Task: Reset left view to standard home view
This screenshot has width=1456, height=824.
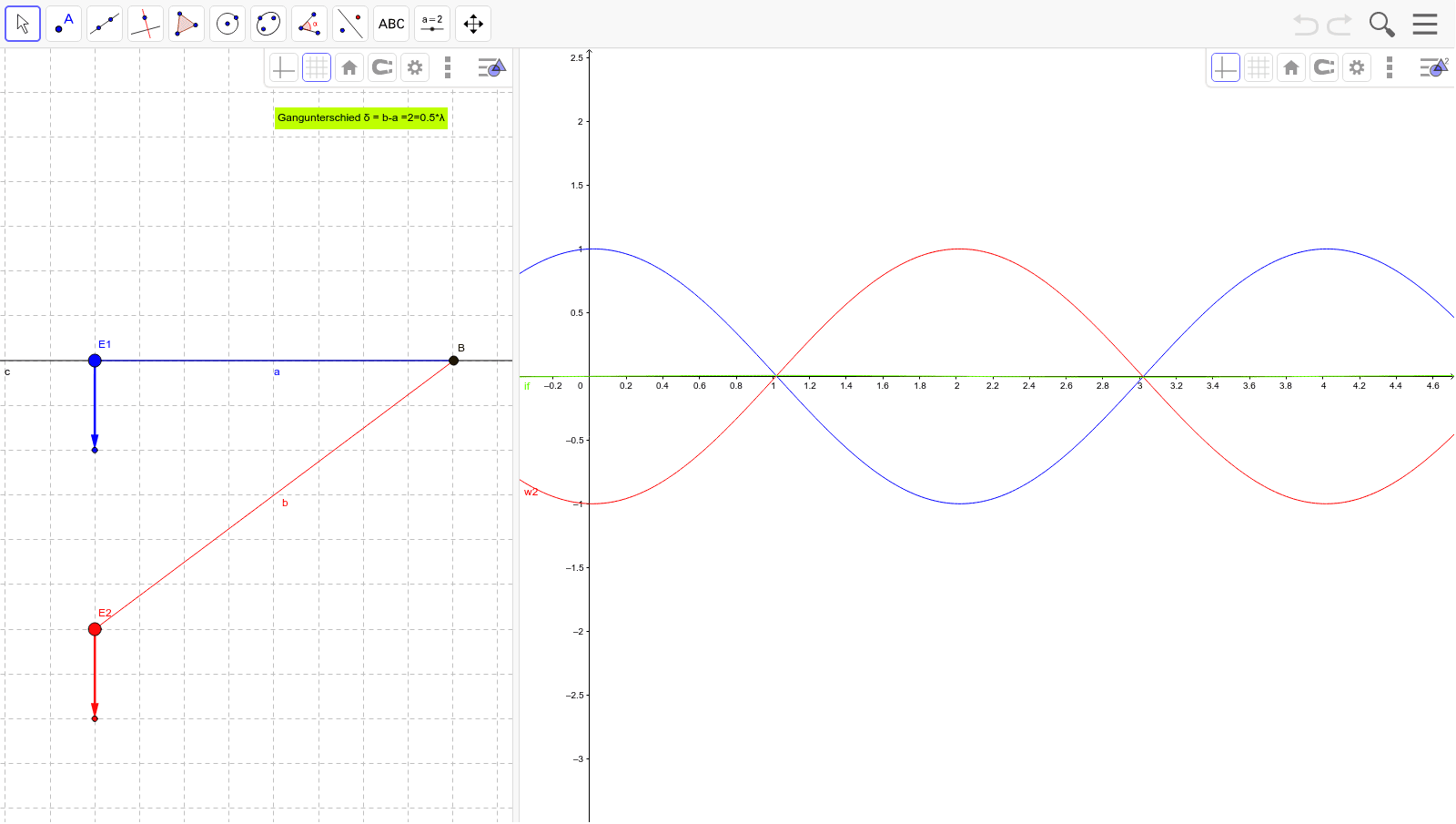Action: [349, 67]
